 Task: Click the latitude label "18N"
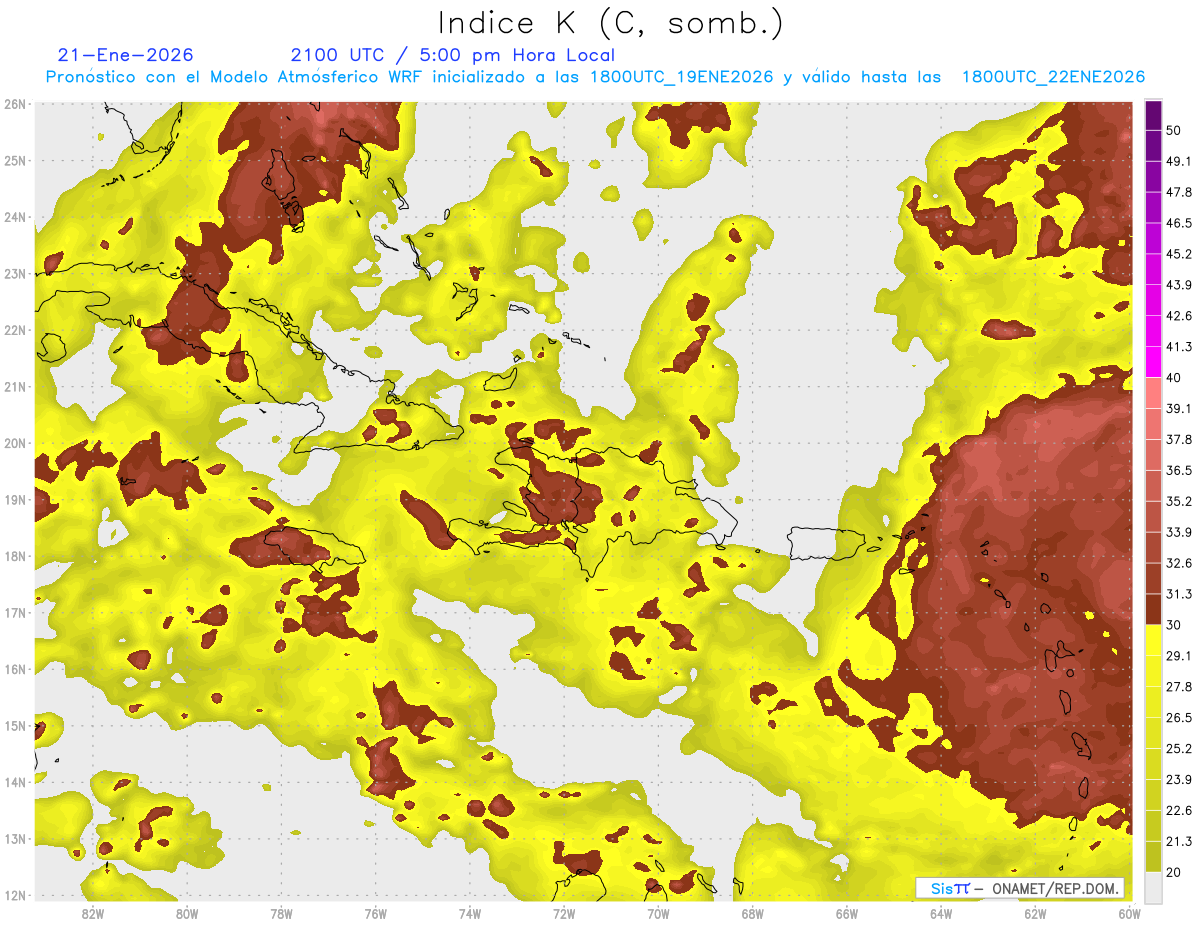point(15,556)
